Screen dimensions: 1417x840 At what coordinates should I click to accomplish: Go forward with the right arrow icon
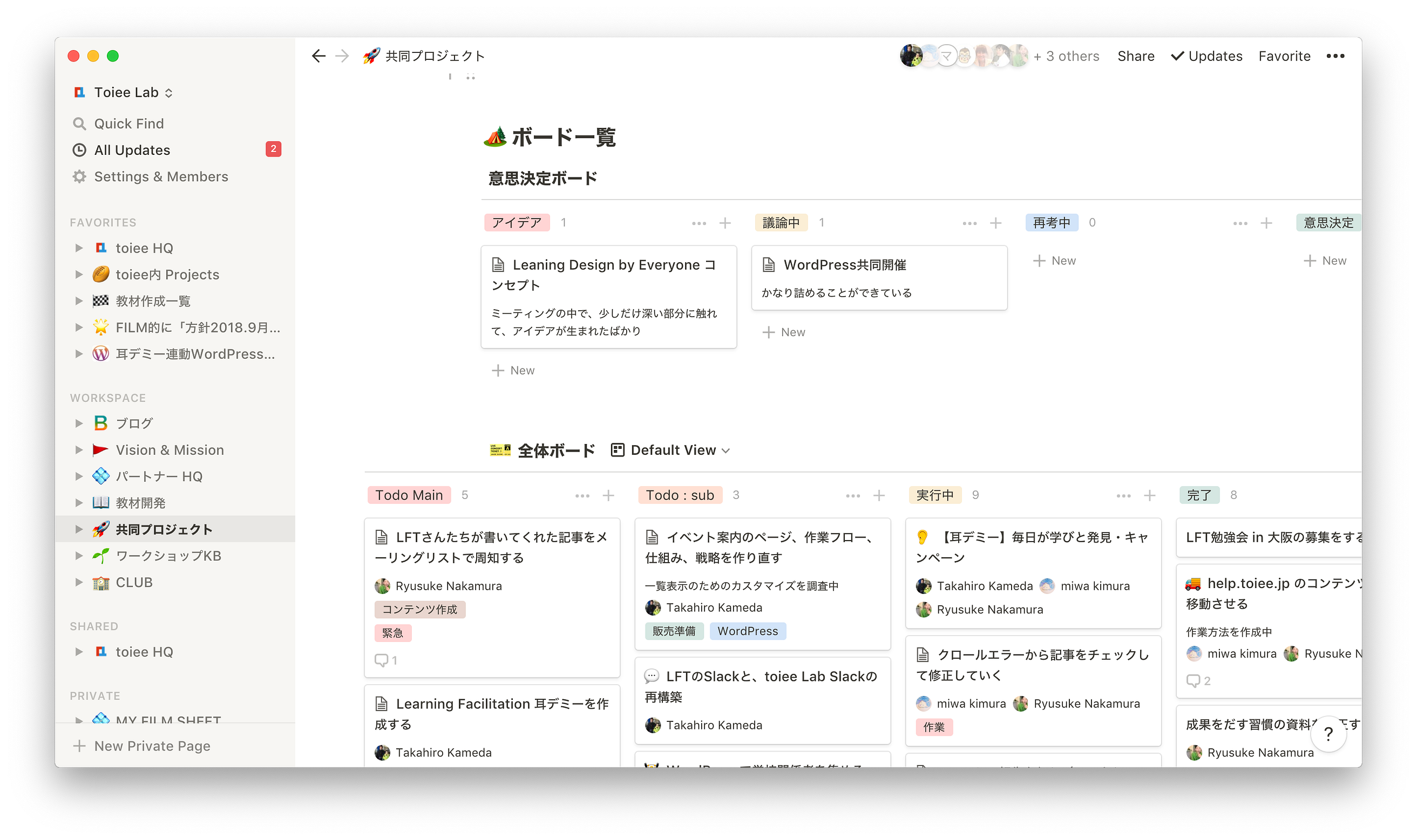(342, 56)
